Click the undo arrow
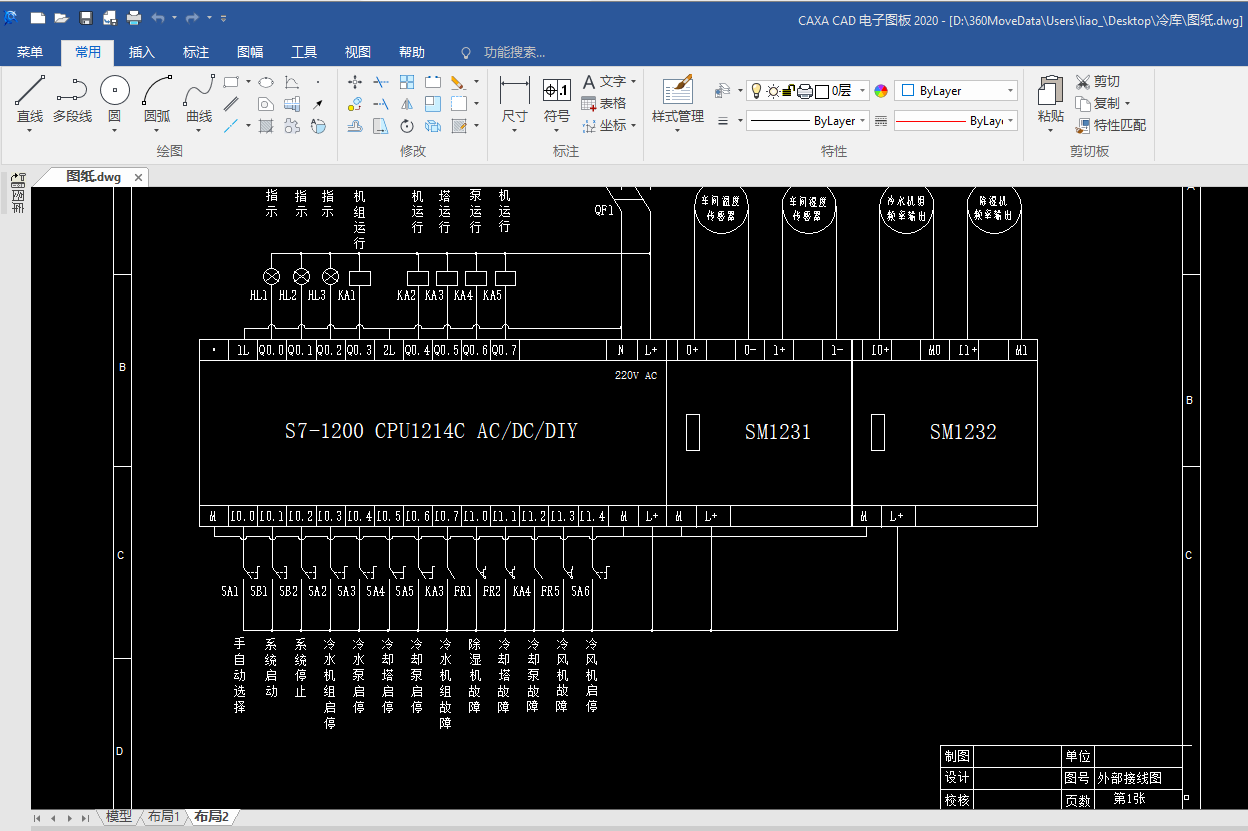1248x831 pixels. tap(157, 18)
